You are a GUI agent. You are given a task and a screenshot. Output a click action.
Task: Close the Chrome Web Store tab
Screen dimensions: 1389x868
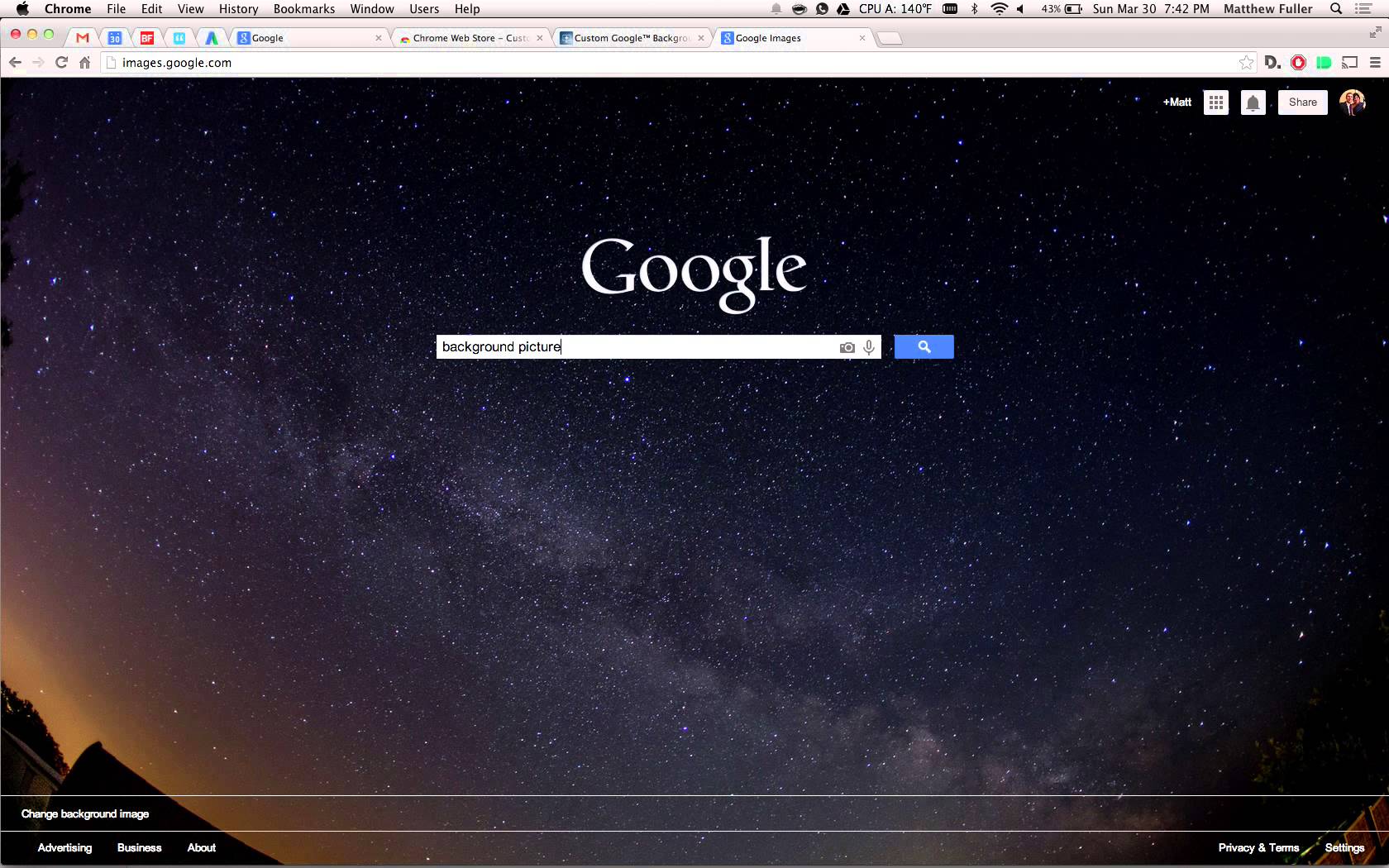[540, 38]
